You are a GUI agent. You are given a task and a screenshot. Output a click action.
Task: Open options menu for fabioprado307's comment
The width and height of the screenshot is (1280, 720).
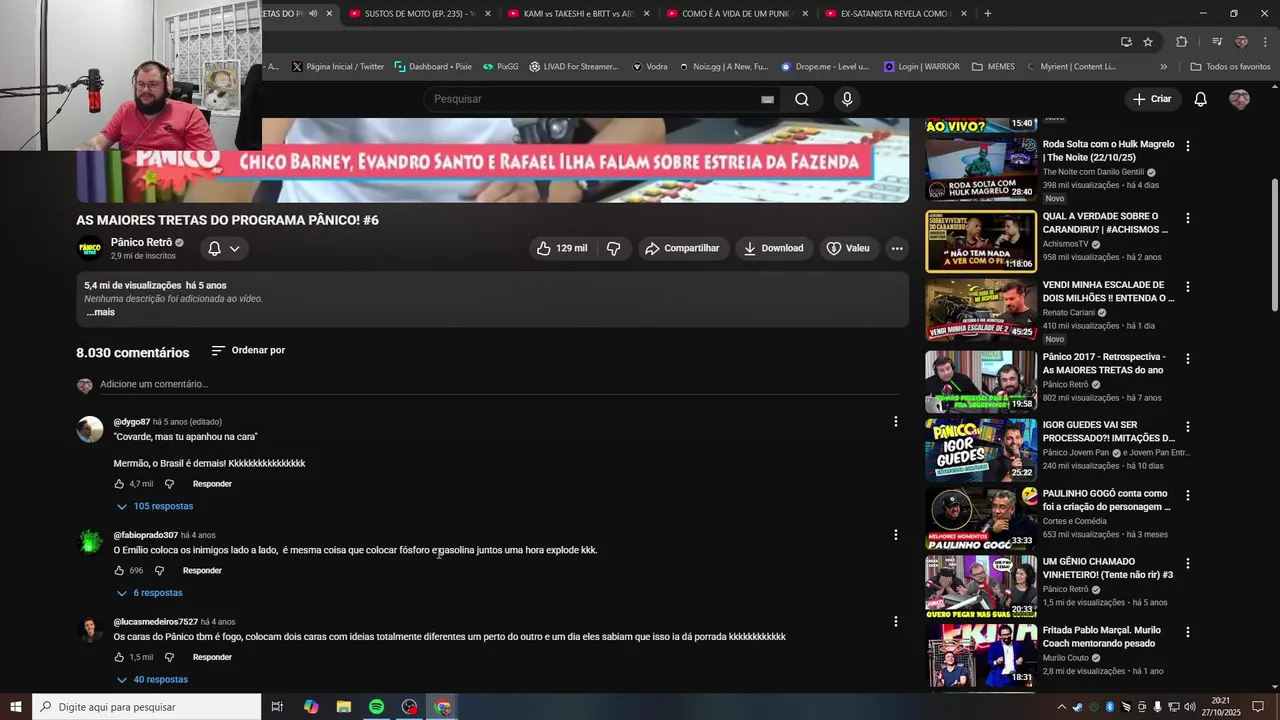click(895, 535)
